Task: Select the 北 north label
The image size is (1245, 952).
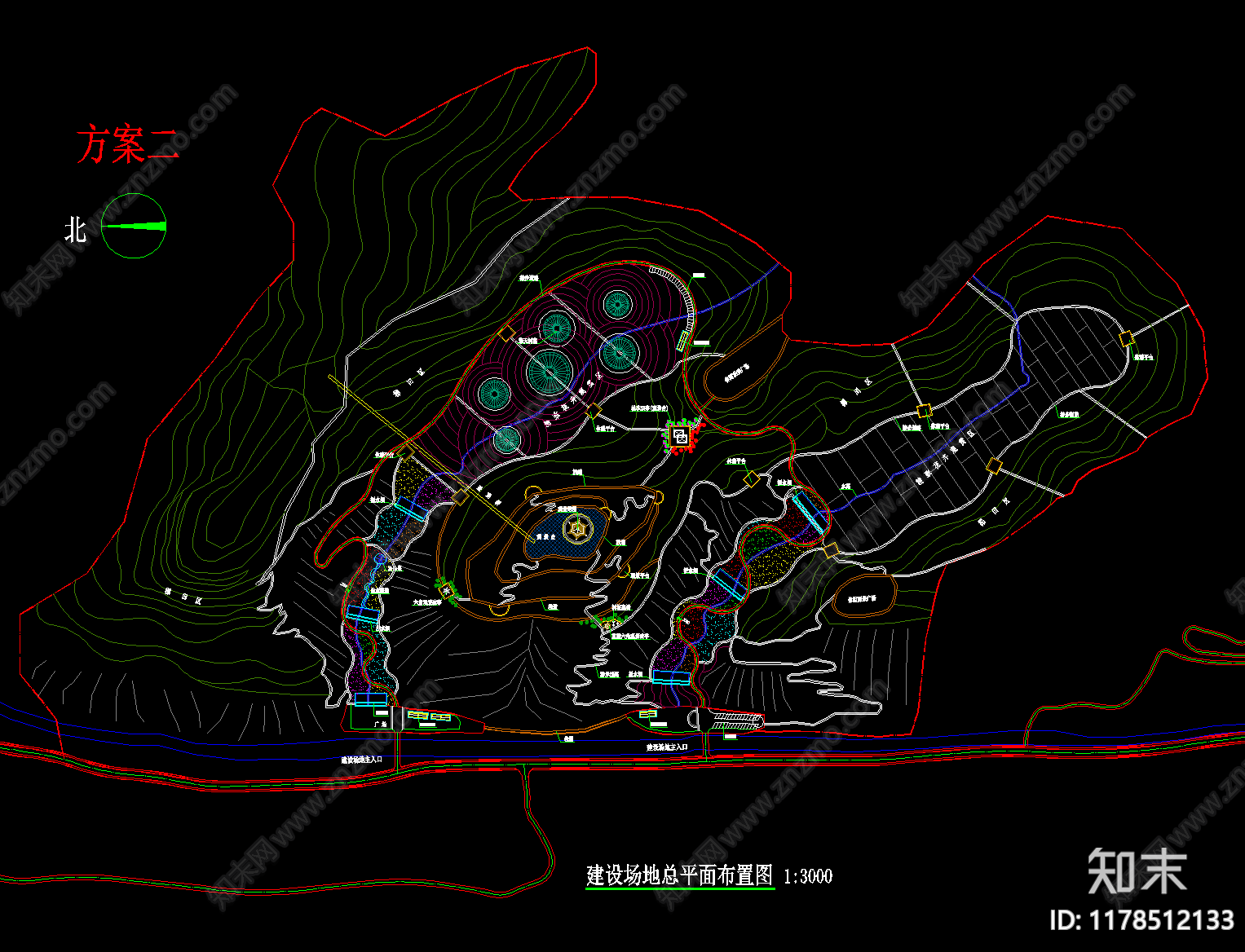Action: [75, 229]
